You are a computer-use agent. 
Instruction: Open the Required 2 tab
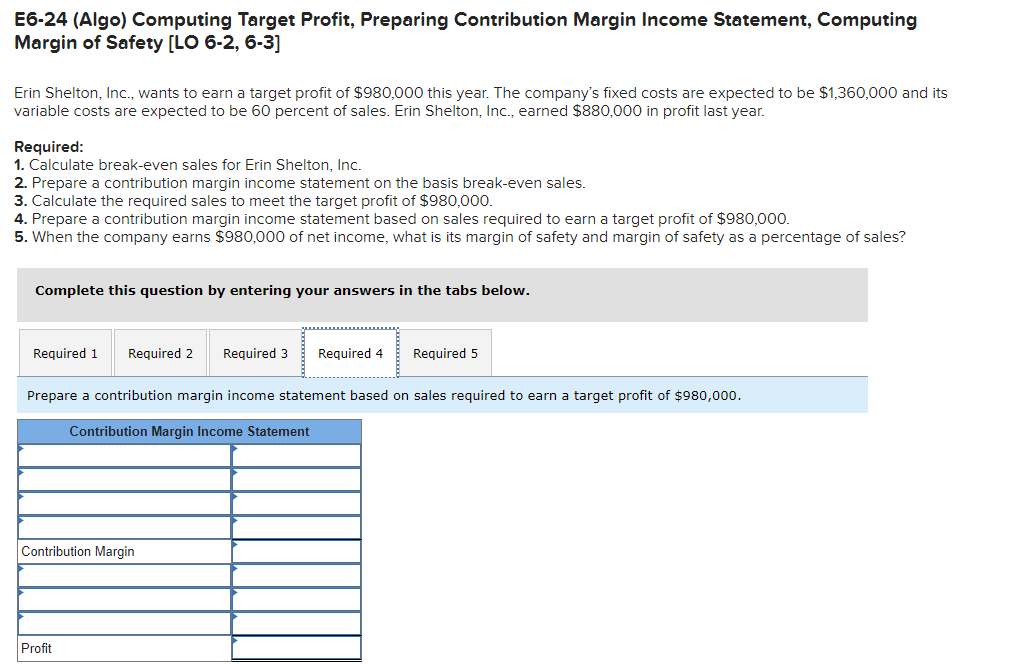[161, 353]
